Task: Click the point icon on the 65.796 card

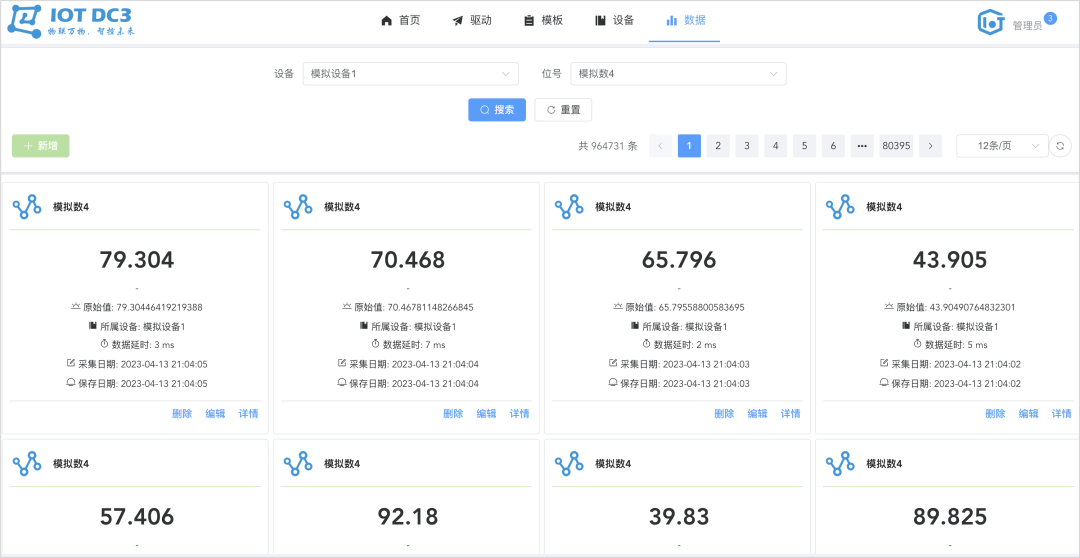Action: [x=570, y=207]
